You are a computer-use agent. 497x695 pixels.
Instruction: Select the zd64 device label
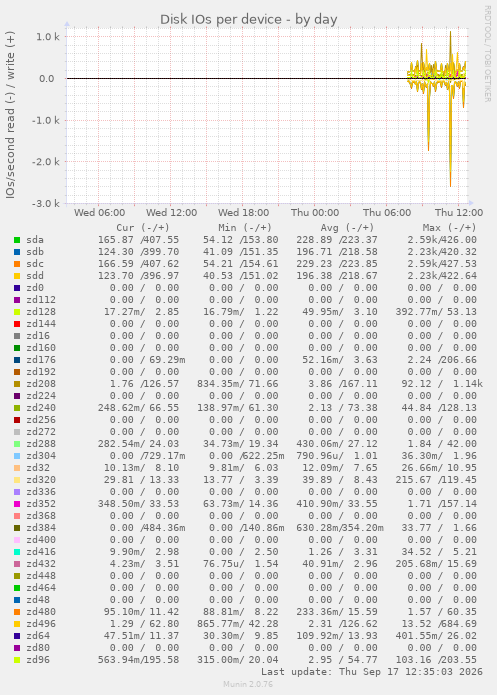(38, 636)
